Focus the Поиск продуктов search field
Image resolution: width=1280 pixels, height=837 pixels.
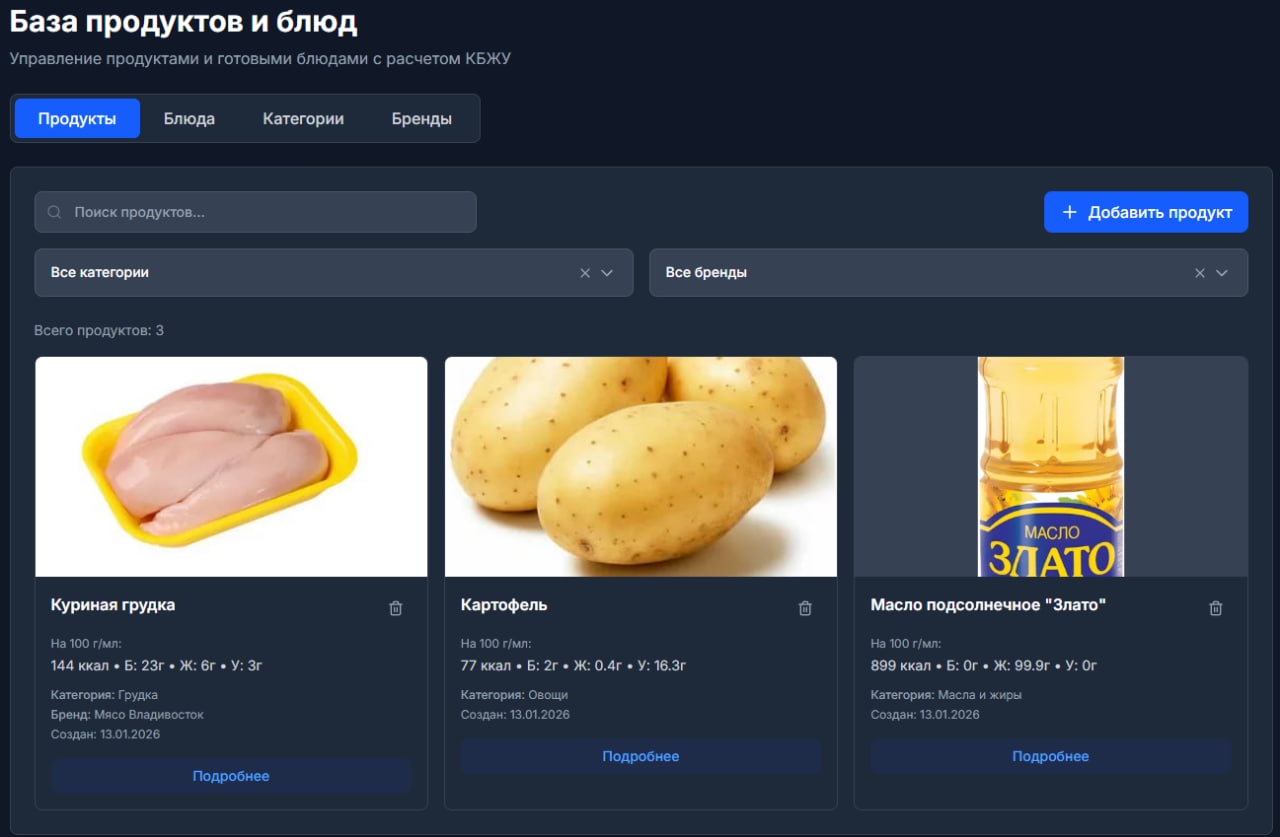point(265,213)
